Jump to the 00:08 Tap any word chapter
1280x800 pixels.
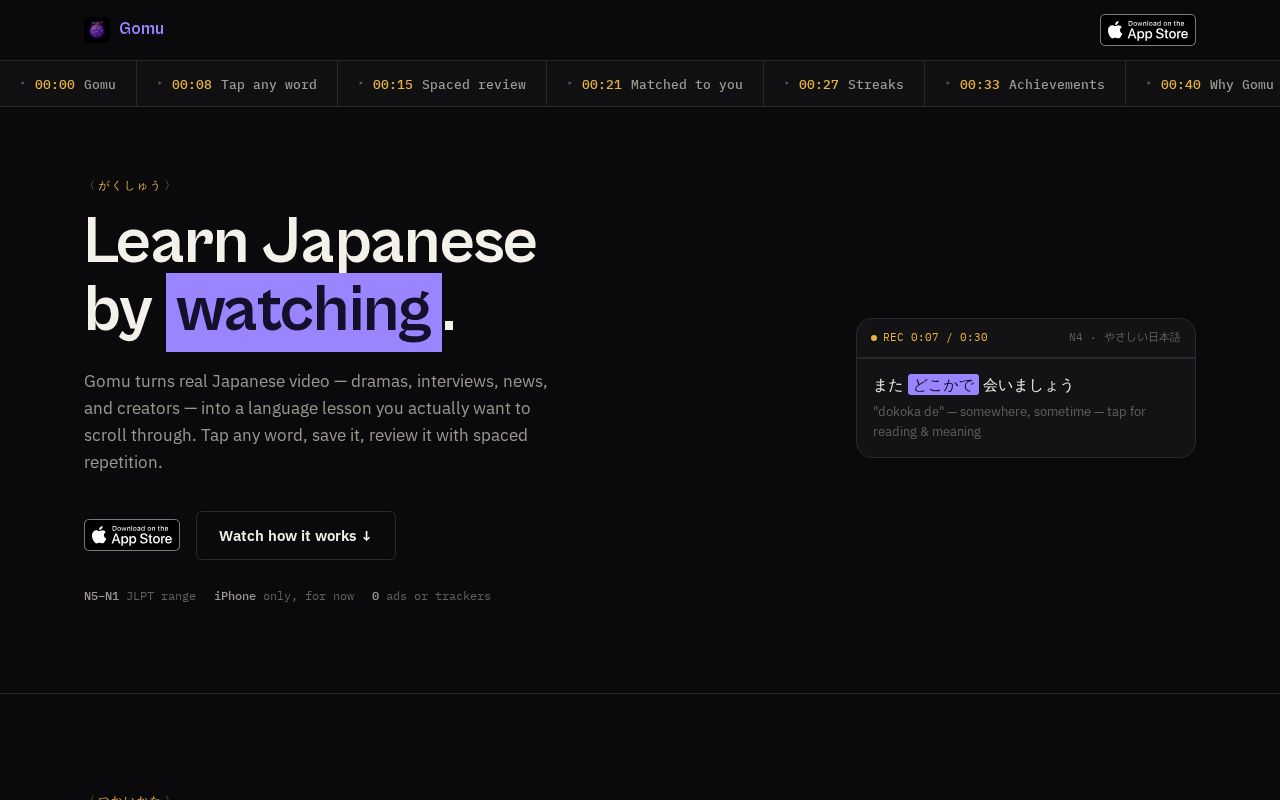(x=237, y=84)
